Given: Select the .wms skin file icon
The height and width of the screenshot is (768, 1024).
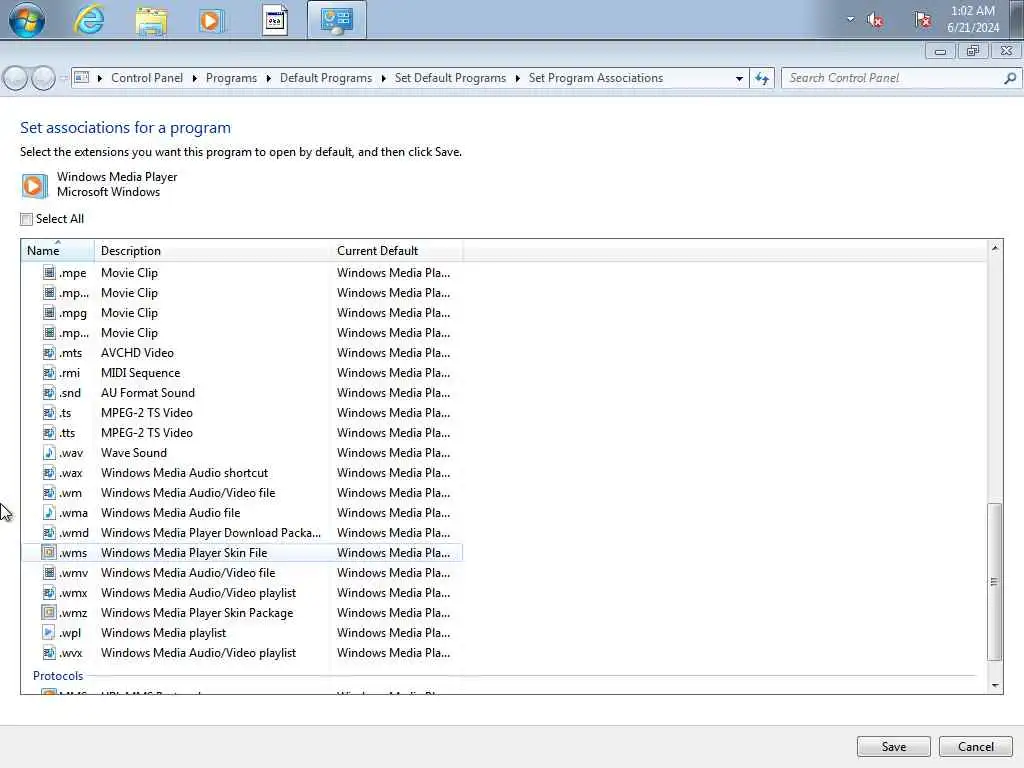Looking at the screenshot, I should 49,552.
